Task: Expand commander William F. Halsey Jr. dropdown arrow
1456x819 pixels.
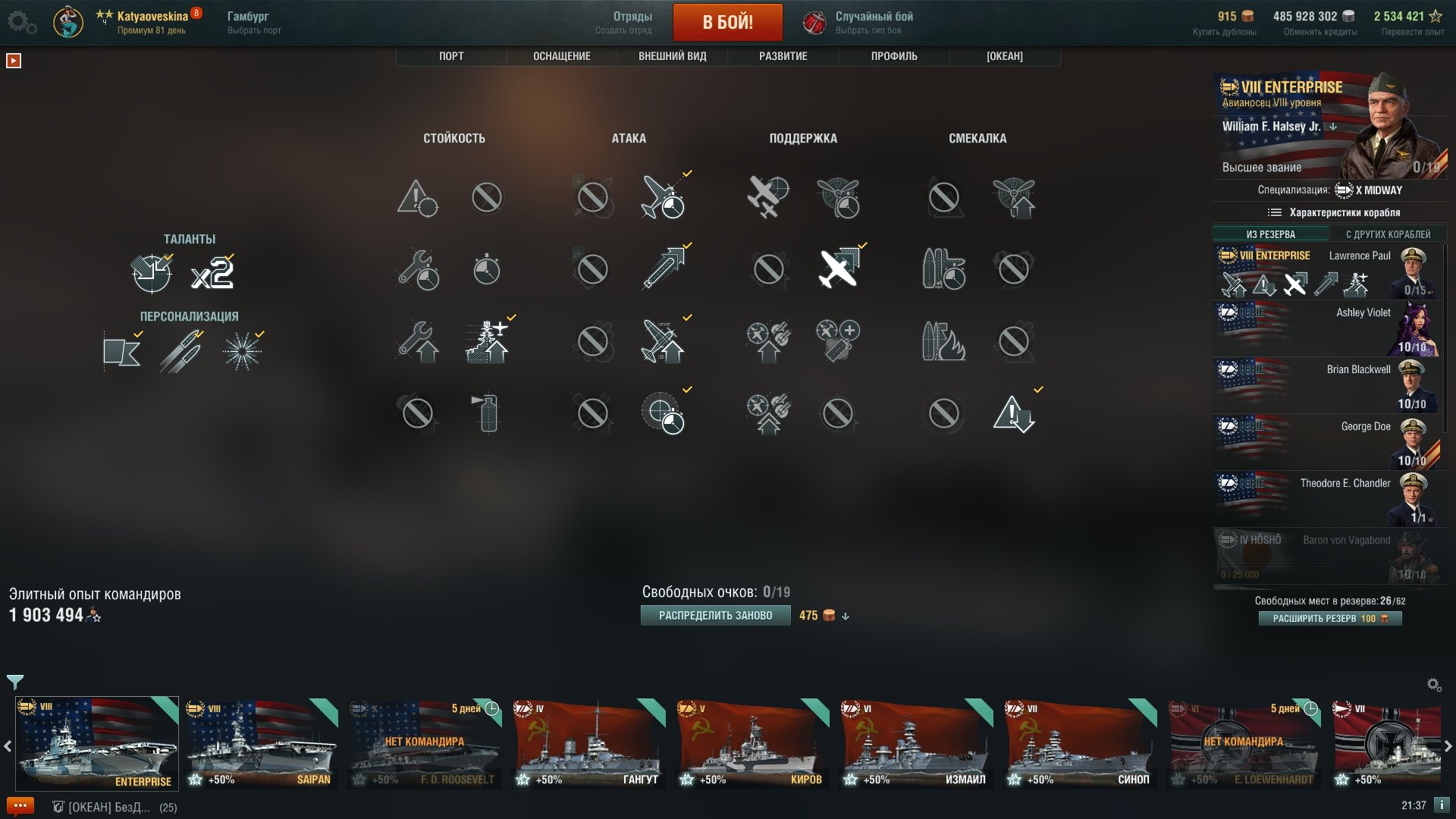Action: 1333,127
